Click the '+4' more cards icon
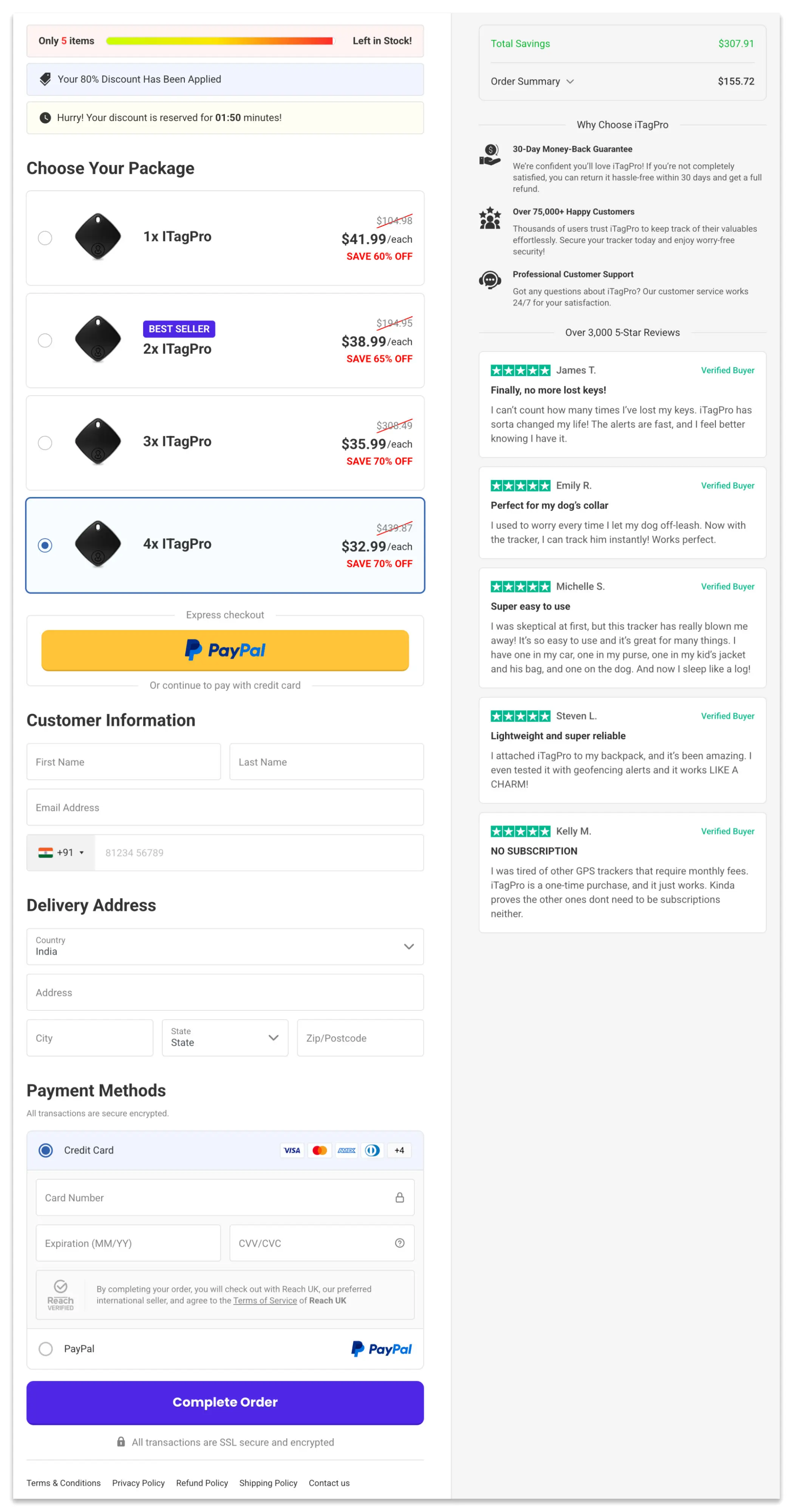 pyautogui.click(x=399, y=1150)
